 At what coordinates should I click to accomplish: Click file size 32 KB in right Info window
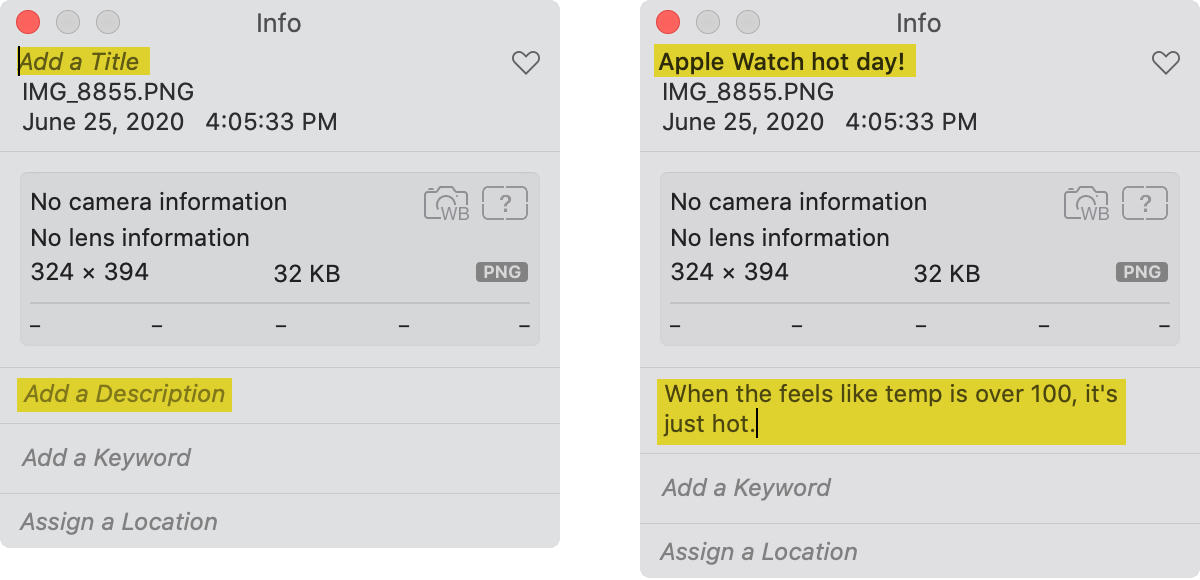947,274
